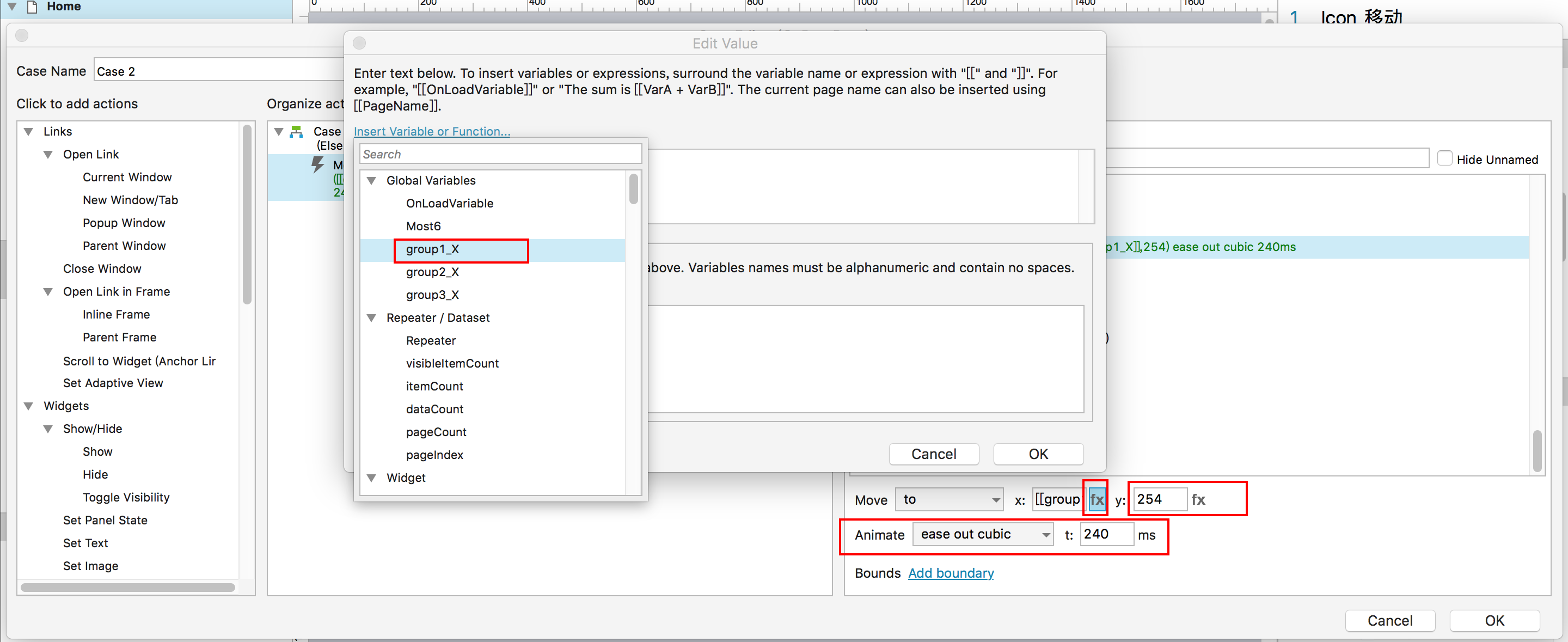Select the group2_X variable
The width and height of the screenshot is (1568, 642).
[432, 272]
